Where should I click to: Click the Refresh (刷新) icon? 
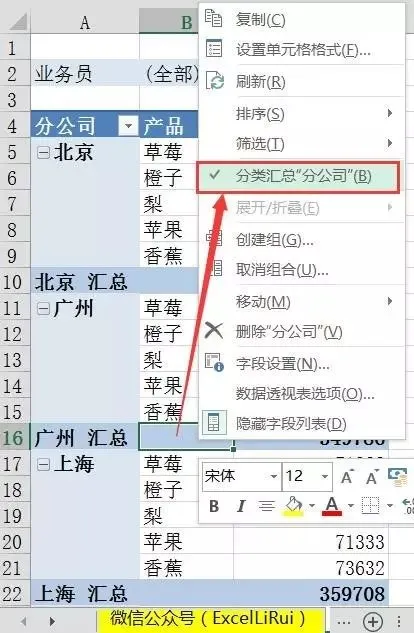coord(214,81)
